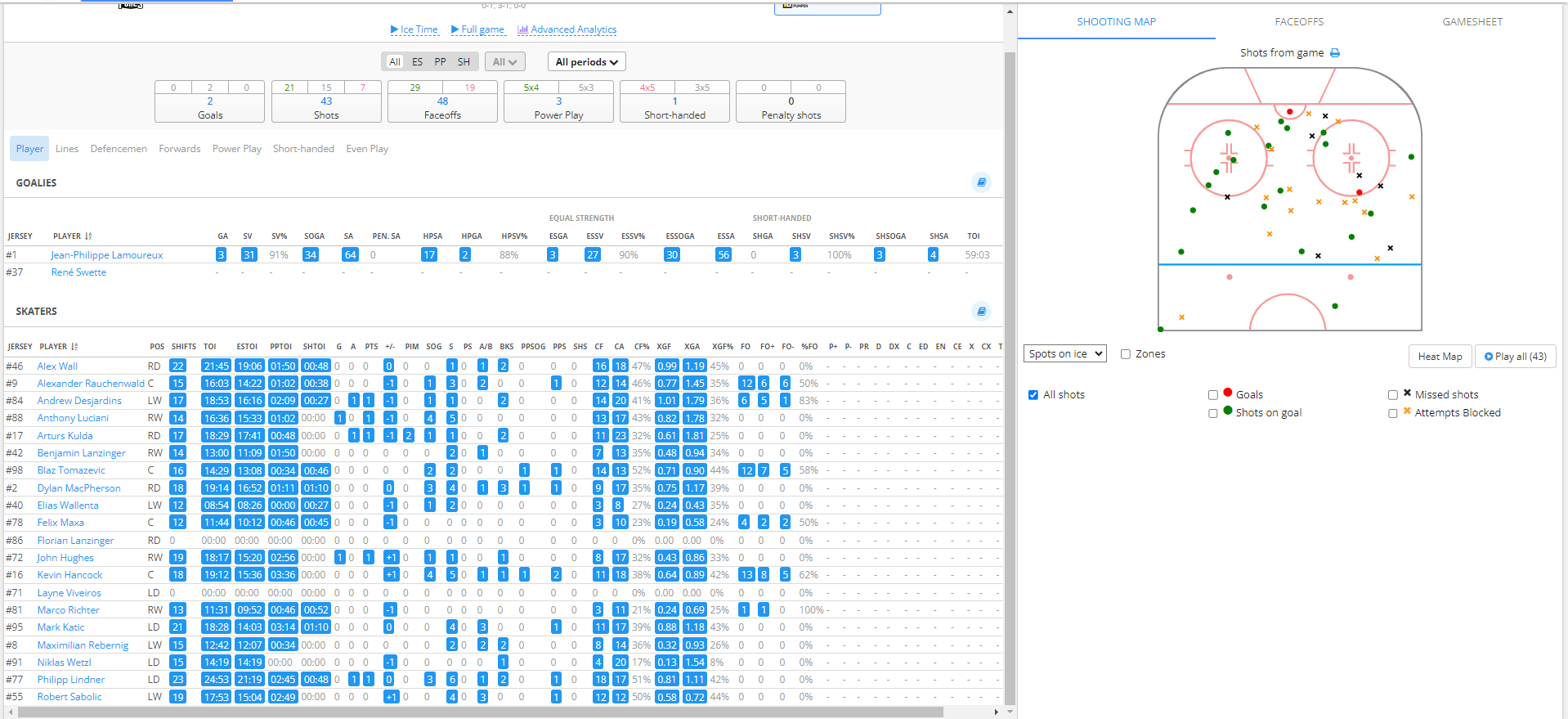Click the Heat Map button
This screenshot has height=719, width=1568.
click(1440, 357)
